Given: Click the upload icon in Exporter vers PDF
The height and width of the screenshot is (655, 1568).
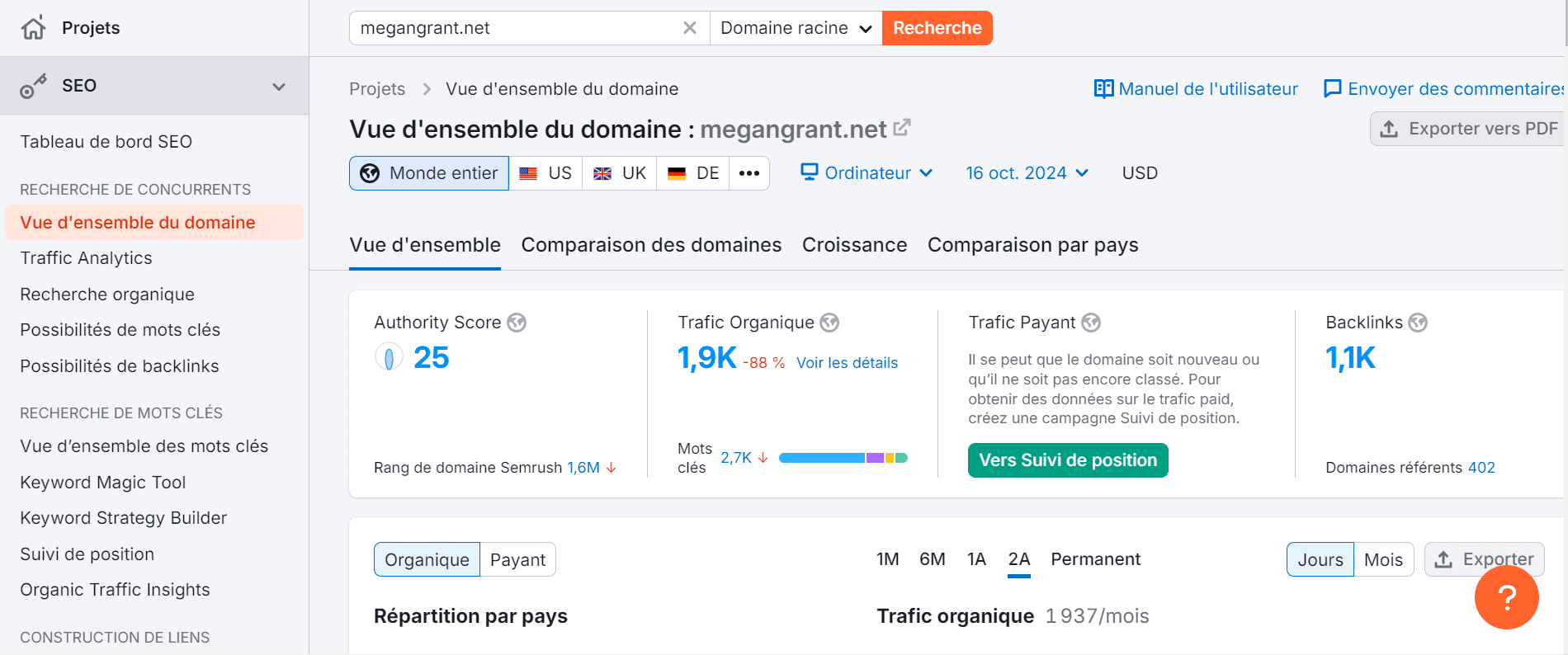Looking at the screenshot, I should pyautogui.click(x=1389, y=129).
